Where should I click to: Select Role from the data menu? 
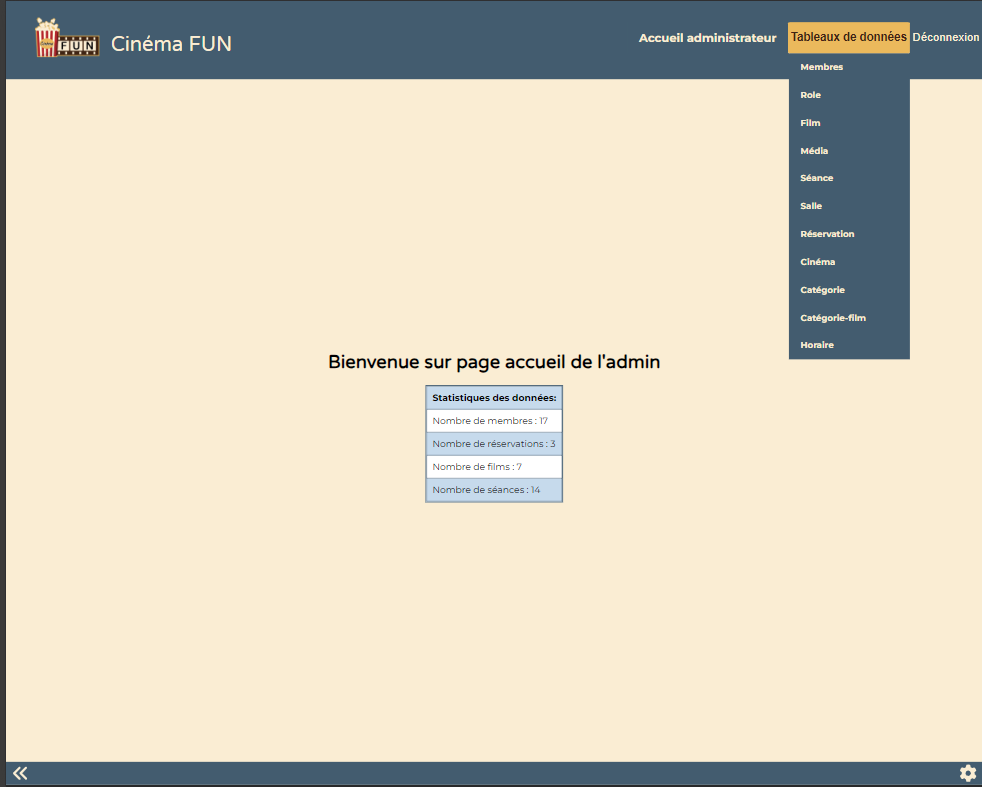(x=810, y=94)
